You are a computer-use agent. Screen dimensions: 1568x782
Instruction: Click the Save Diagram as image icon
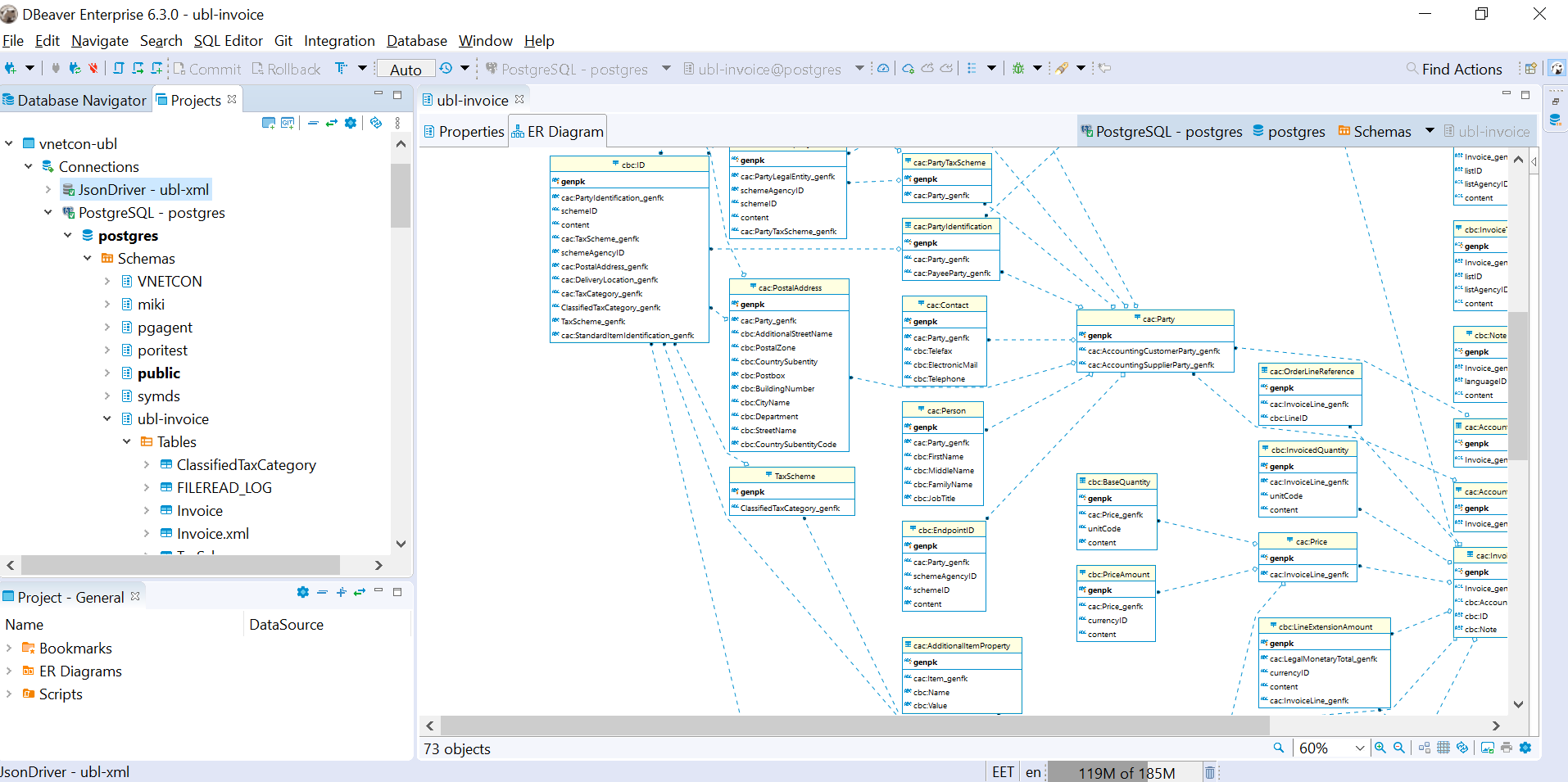[1488, 748]
